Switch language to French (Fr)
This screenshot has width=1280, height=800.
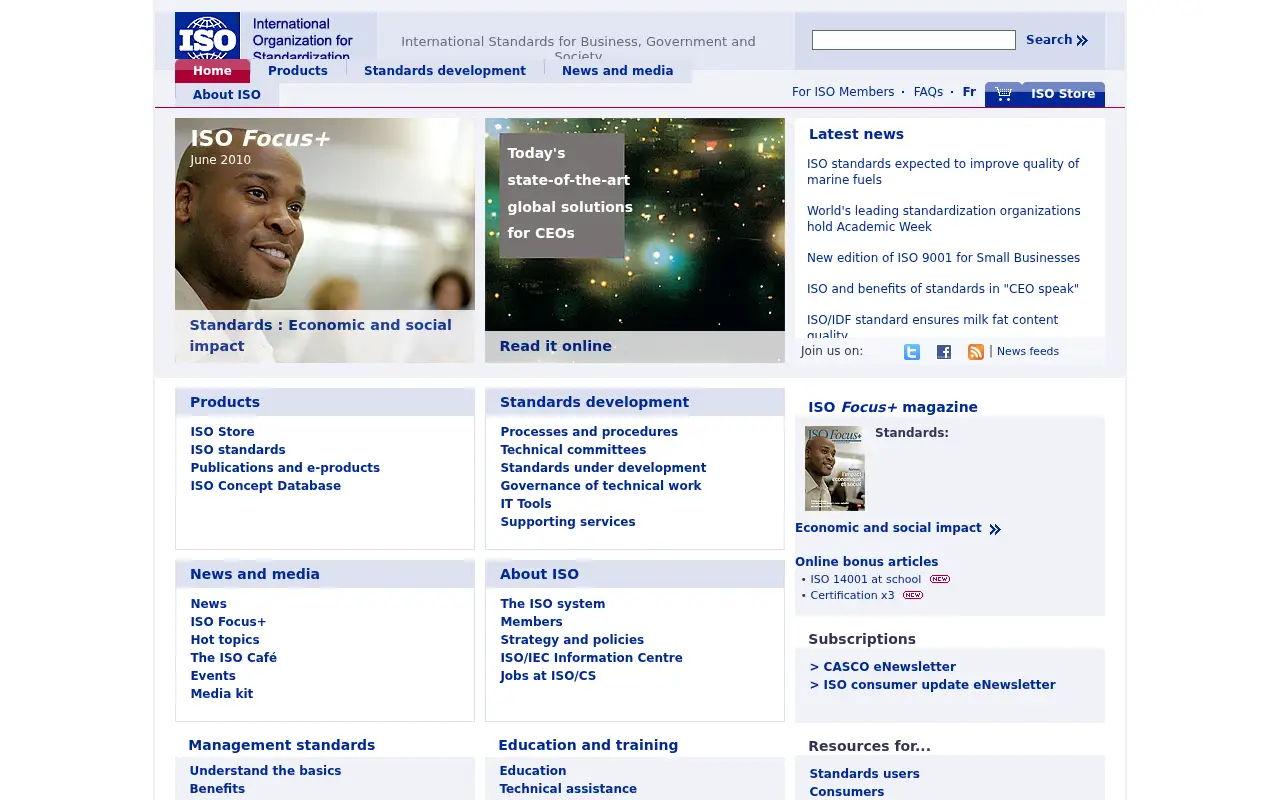(969, 92)
